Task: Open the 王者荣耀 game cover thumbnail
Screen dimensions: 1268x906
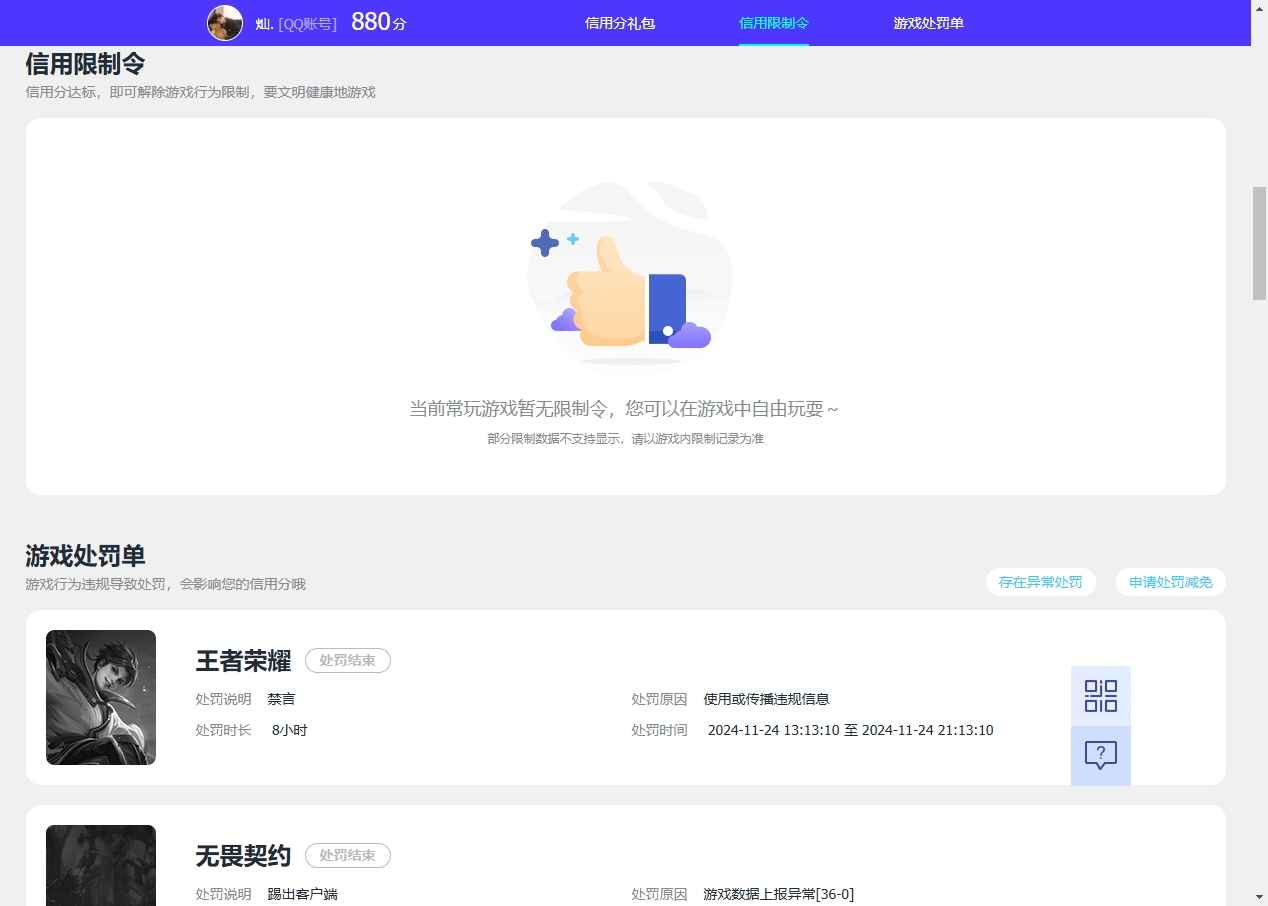Action: [101, 697]
